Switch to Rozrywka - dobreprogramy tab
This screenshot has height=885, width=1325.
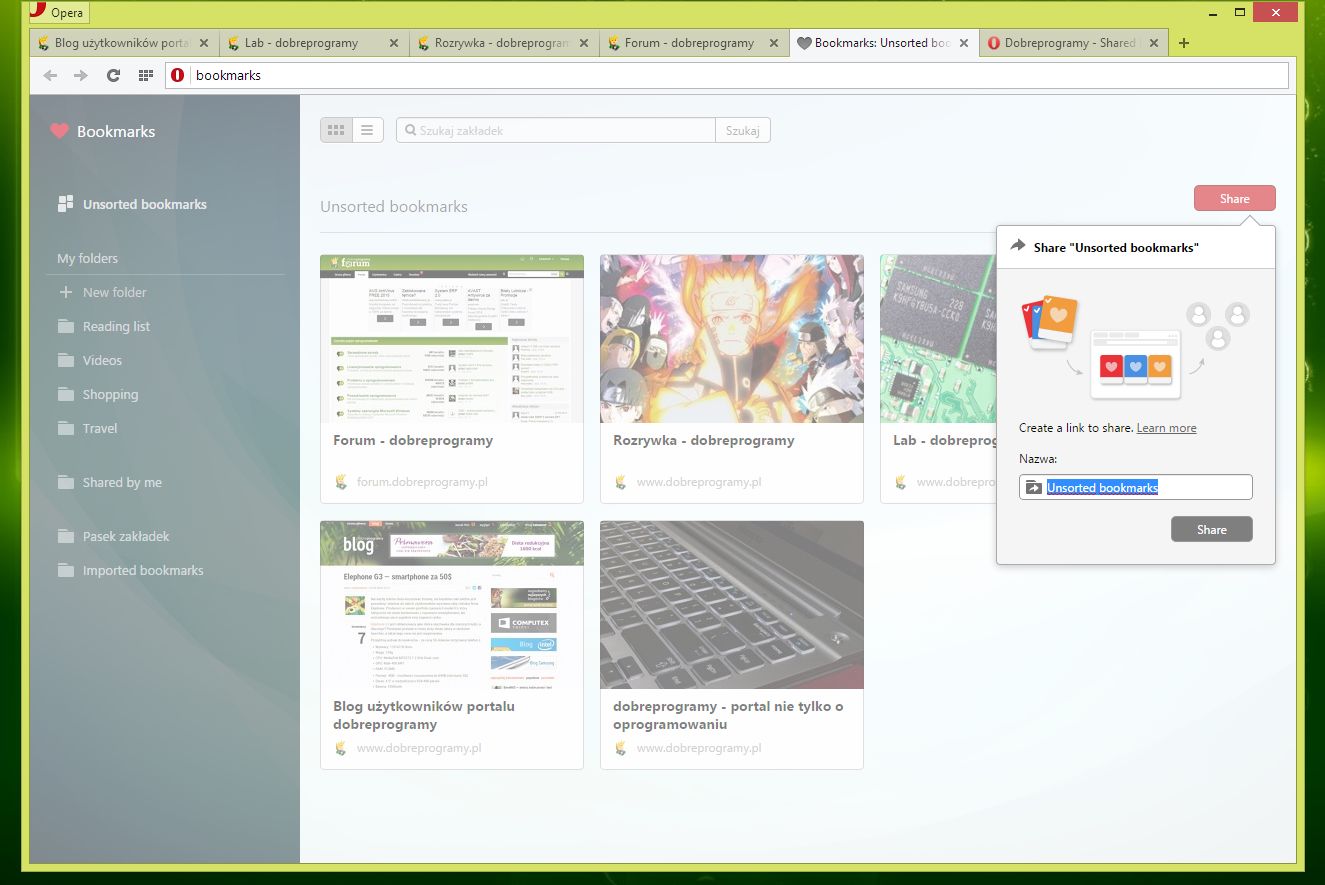pyautogui.click(x=505, y=43)
